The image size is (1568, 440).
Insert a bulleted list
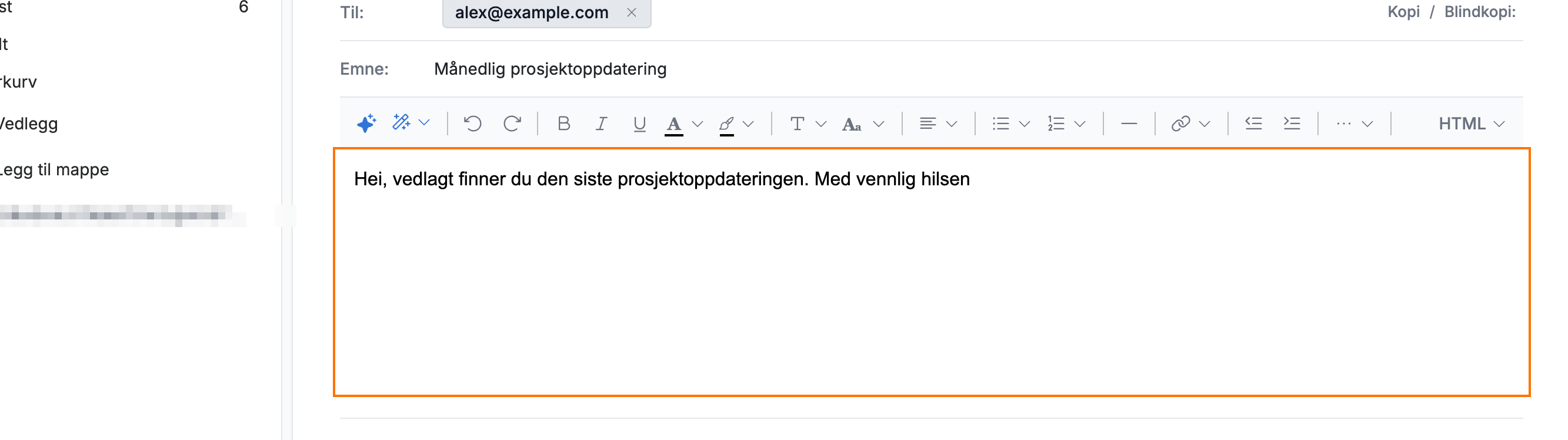pyautogui.click(x=1000, y=124)
